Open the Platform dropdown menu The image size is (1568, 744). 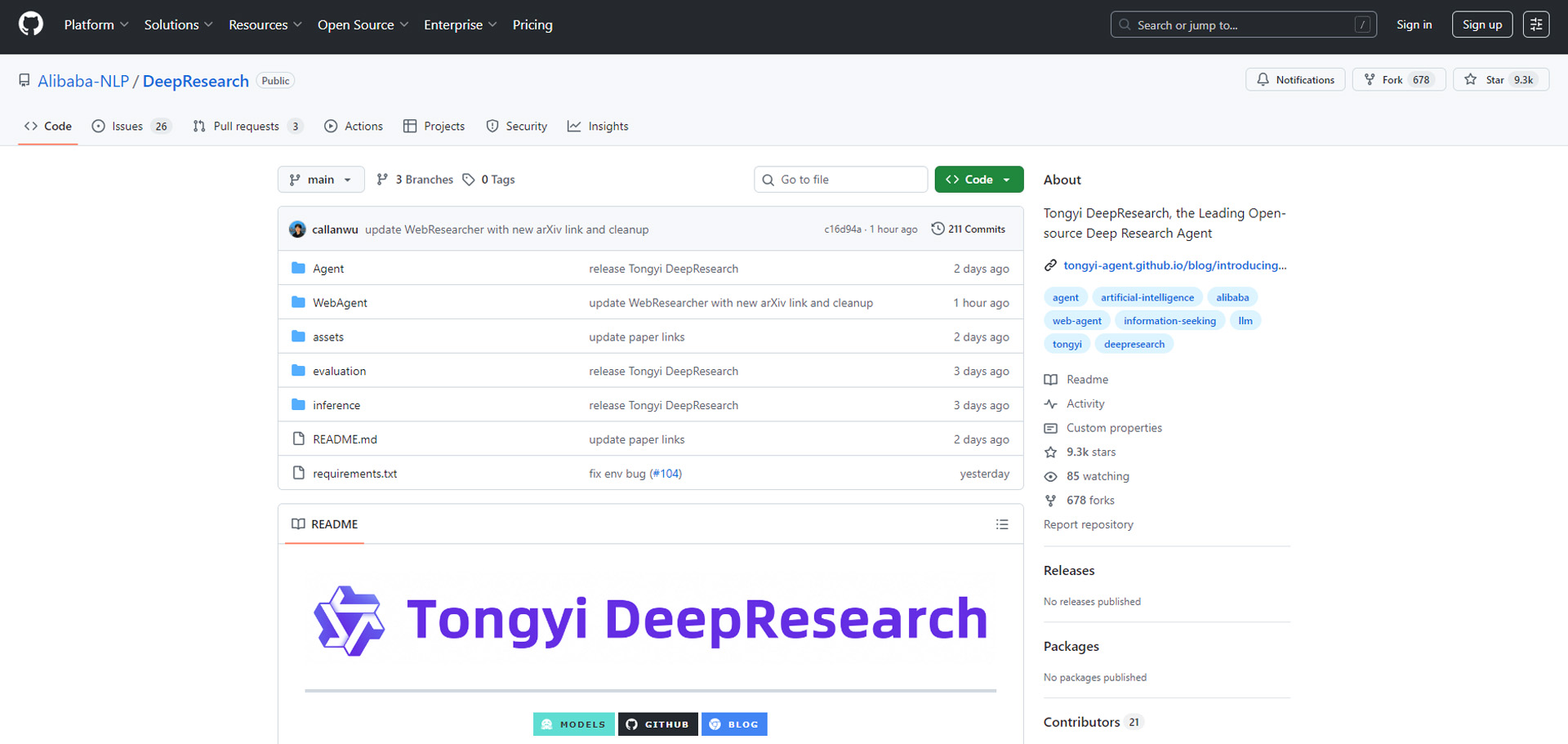(96, 25)
